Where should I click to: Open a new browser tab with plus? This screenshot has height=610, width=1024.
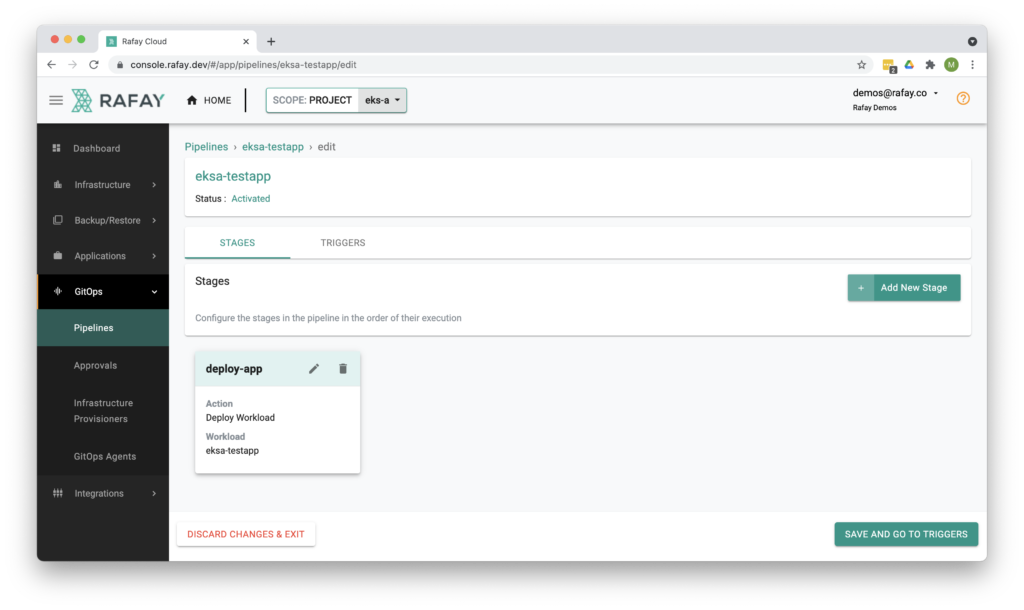(271, 42)
